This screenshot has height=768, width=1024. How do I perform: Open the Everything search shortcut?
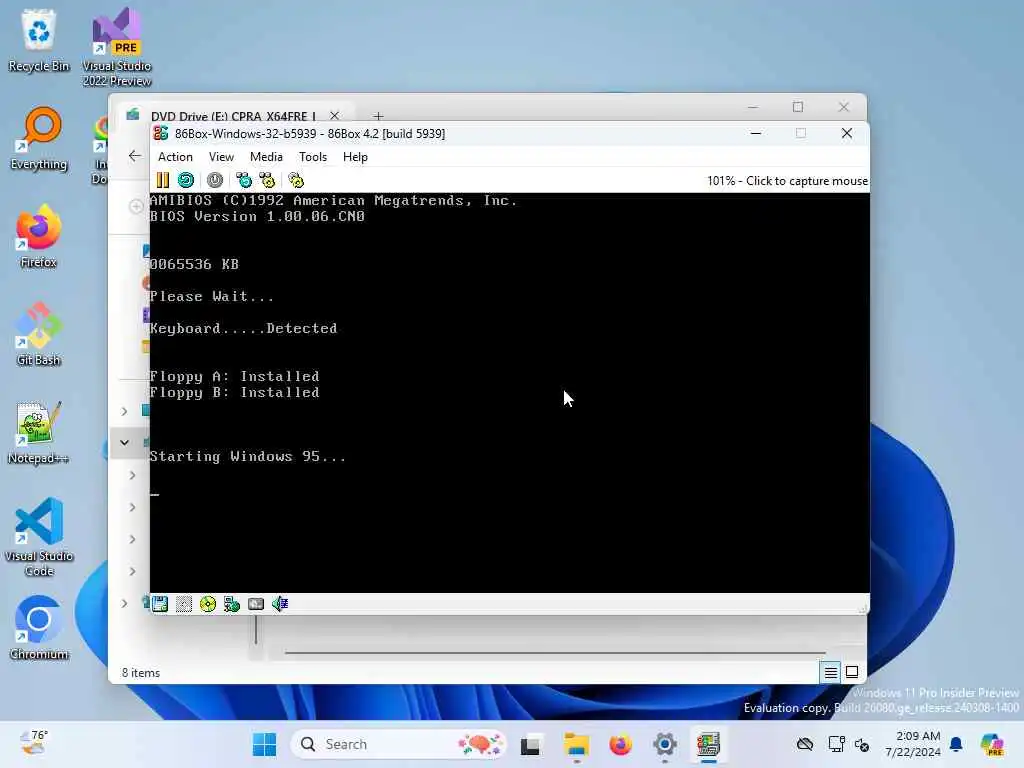(x=39, y=138)
